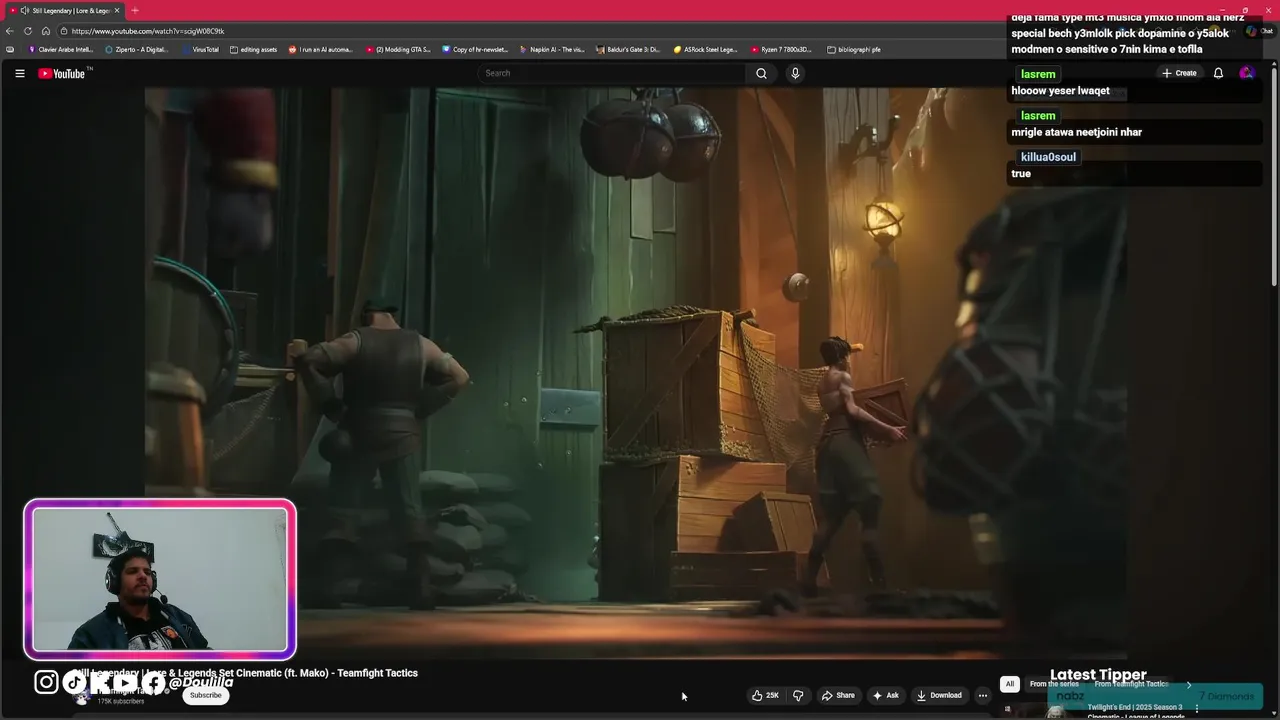
Task: Open the editing assets bookmark folder
Action: click(254, 49)
